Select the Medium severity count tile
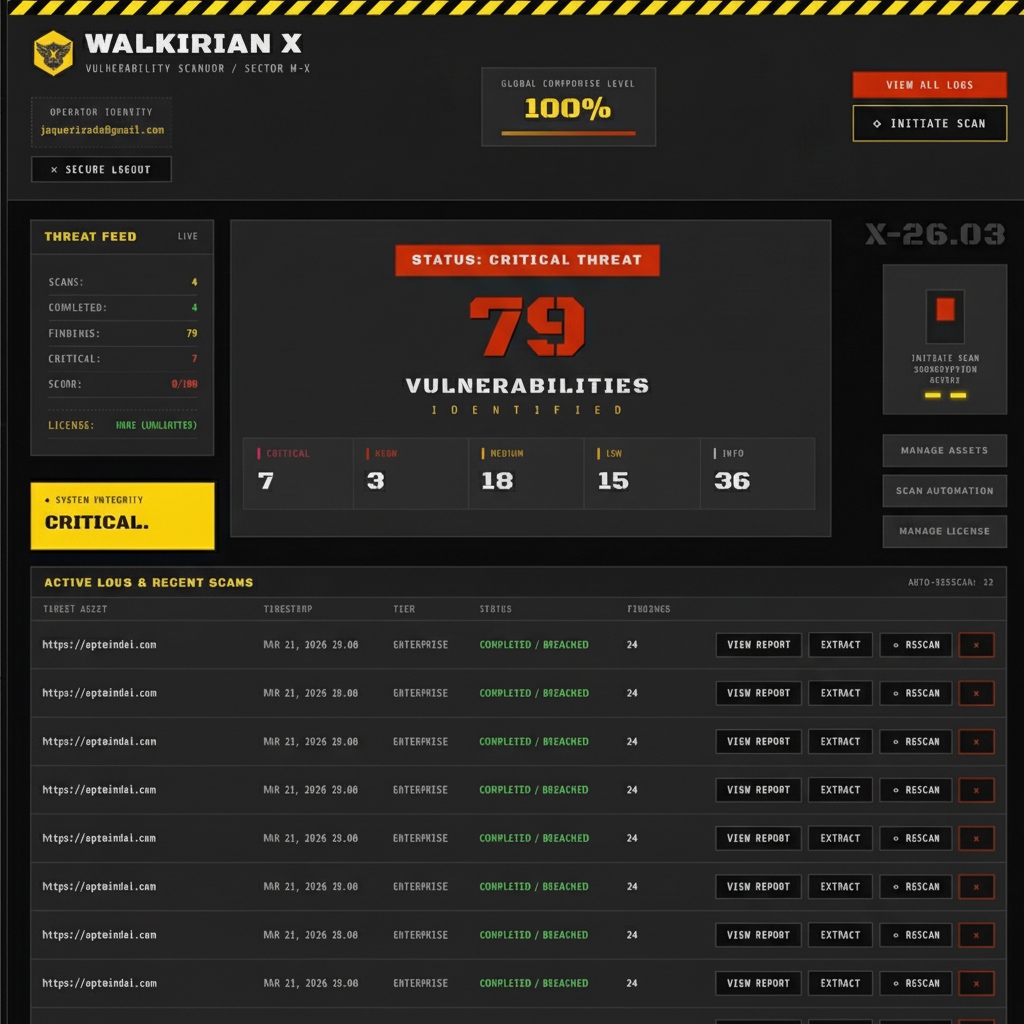The height and width of the screenshot is (1024, 1024). tap(525, 473)
